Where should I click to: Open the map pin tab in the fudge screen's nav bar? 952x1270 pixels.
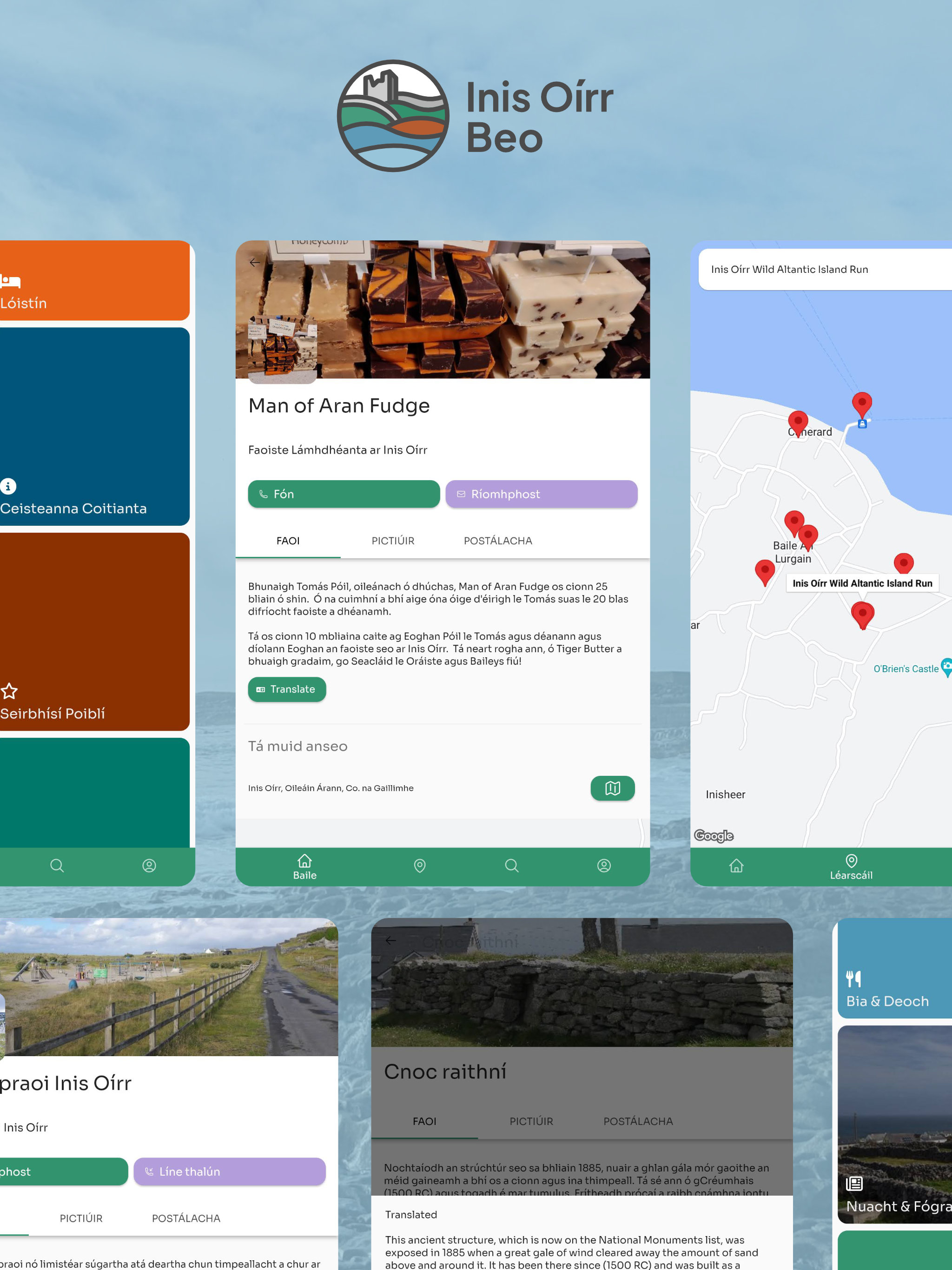[x=420, y=865]
